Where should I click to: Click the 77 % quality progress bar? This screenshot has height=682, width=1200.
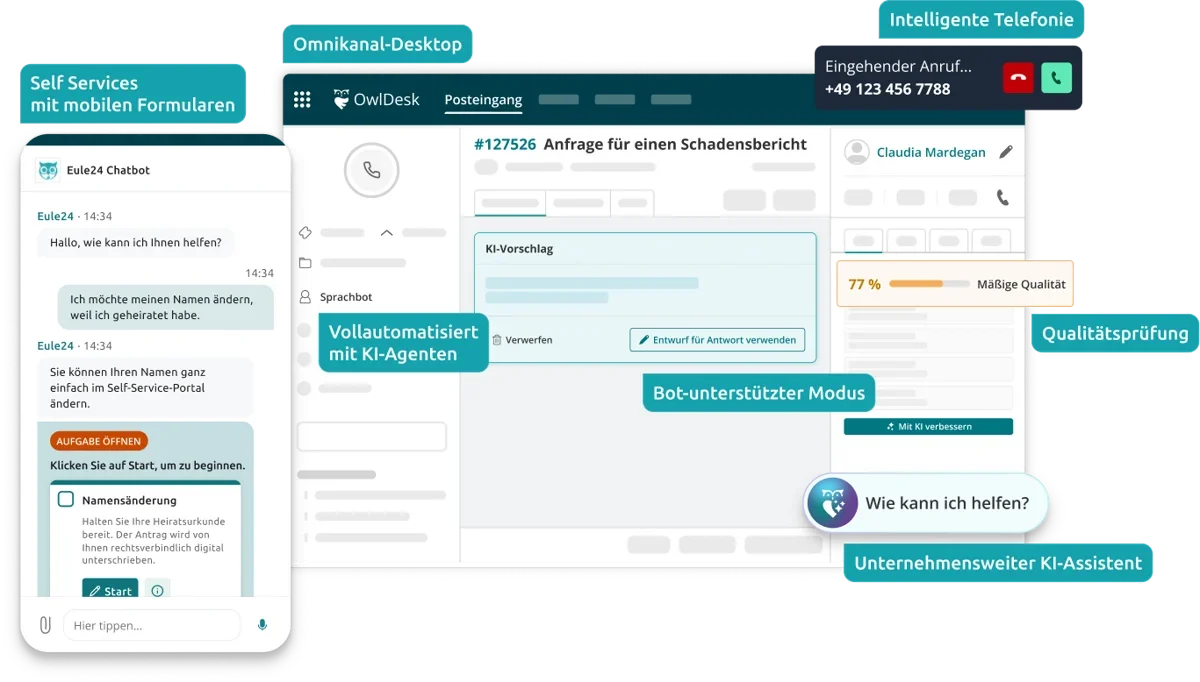click(929, 284)
